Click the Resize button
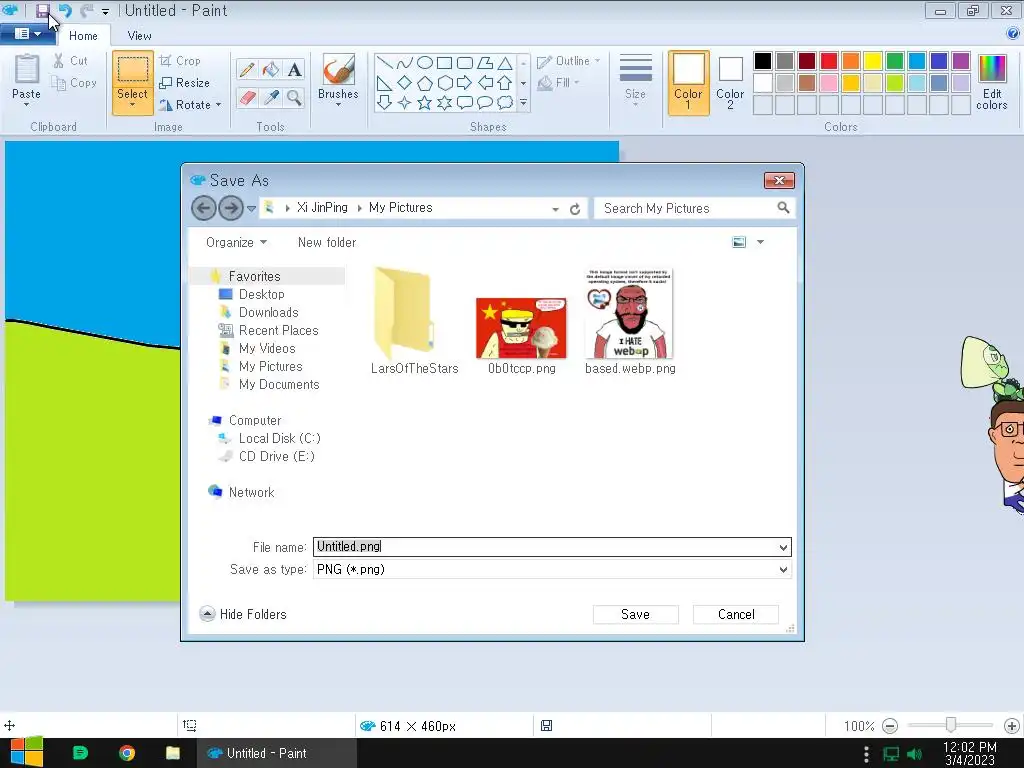1024x768 pixels. tap(185, 83)
